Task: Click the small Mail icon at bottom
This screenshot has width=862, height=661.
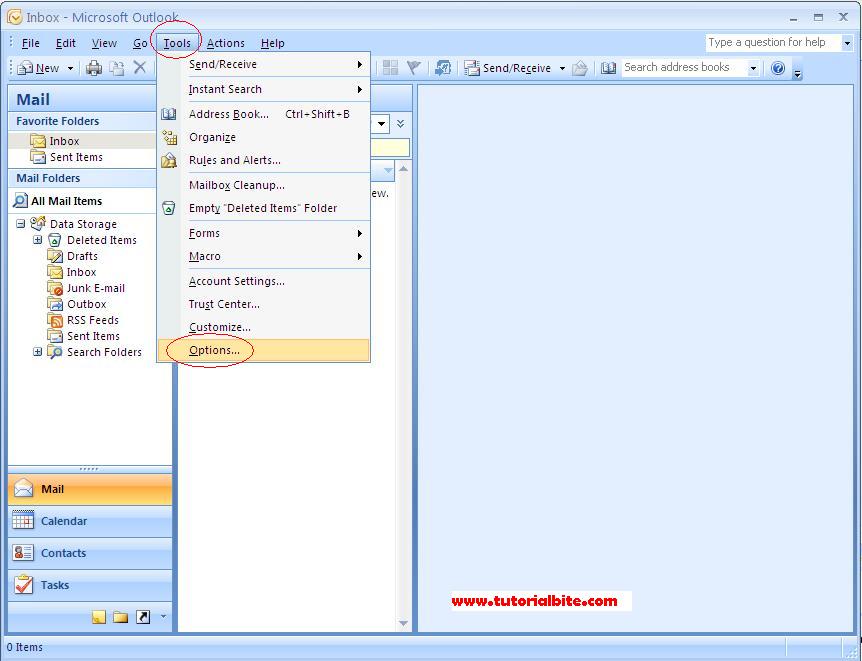Action: coord(99,616)
